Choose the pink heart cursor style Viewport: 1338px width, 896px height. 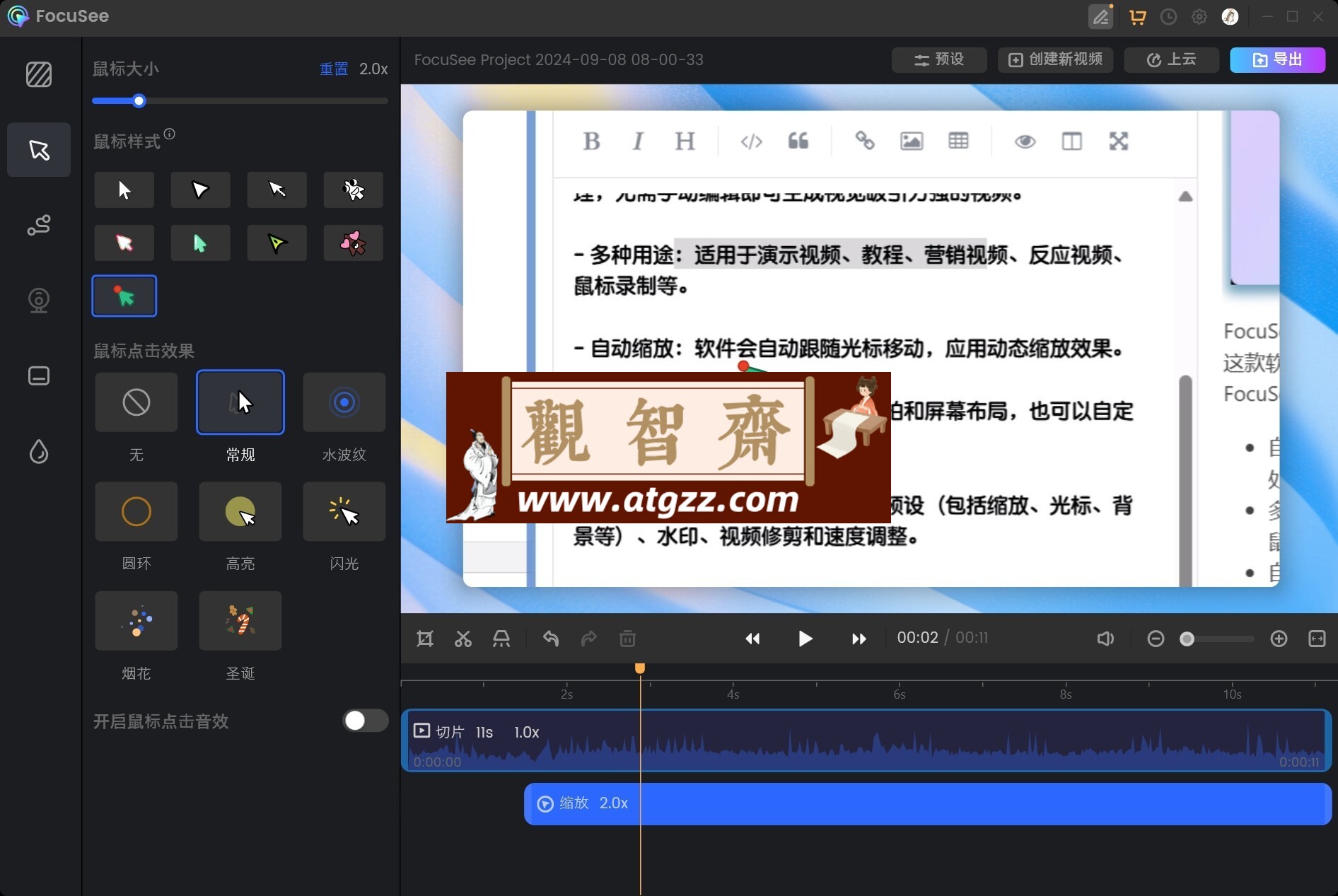[x=354, y=243]
